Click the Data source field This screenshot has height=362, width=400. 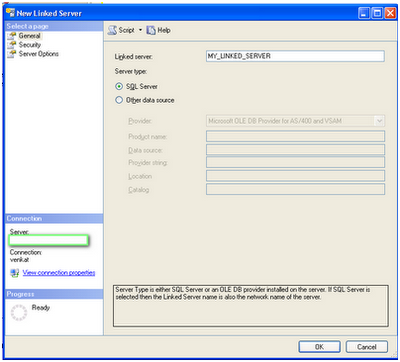(x=295, y=150)
